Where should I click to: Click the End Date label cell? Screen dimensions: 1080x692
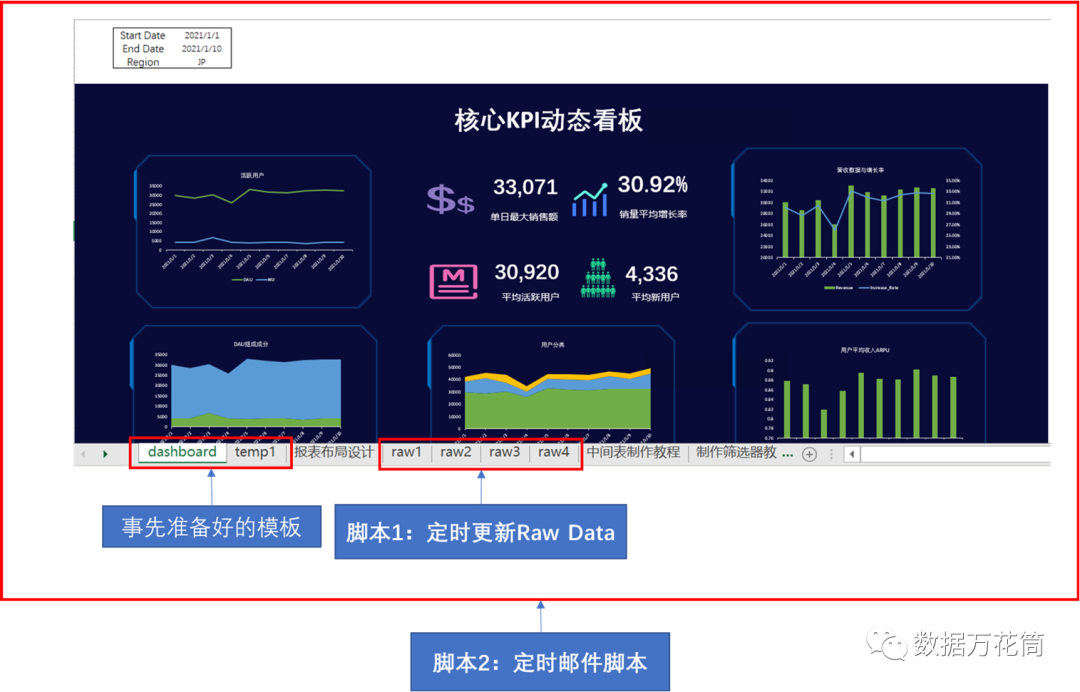[x=143, y=49]
